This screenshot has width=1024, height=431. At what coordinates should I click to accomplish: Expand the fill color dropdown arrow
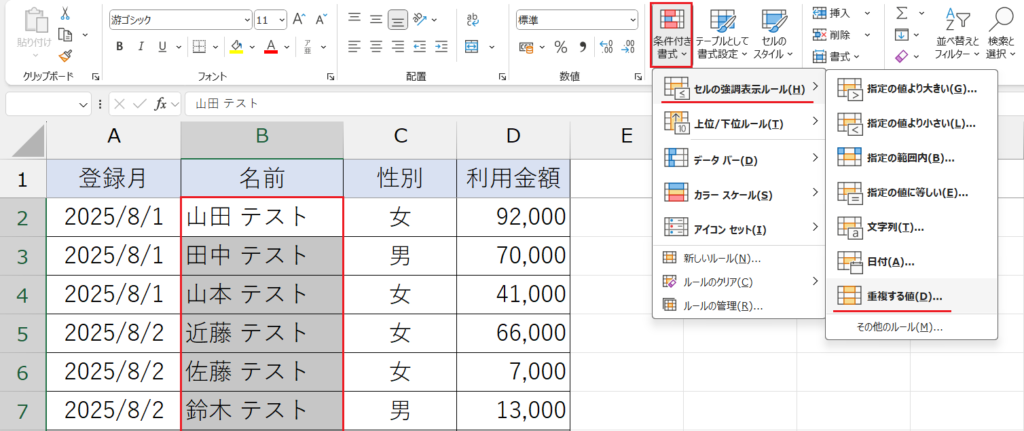(x=253, y=46)
